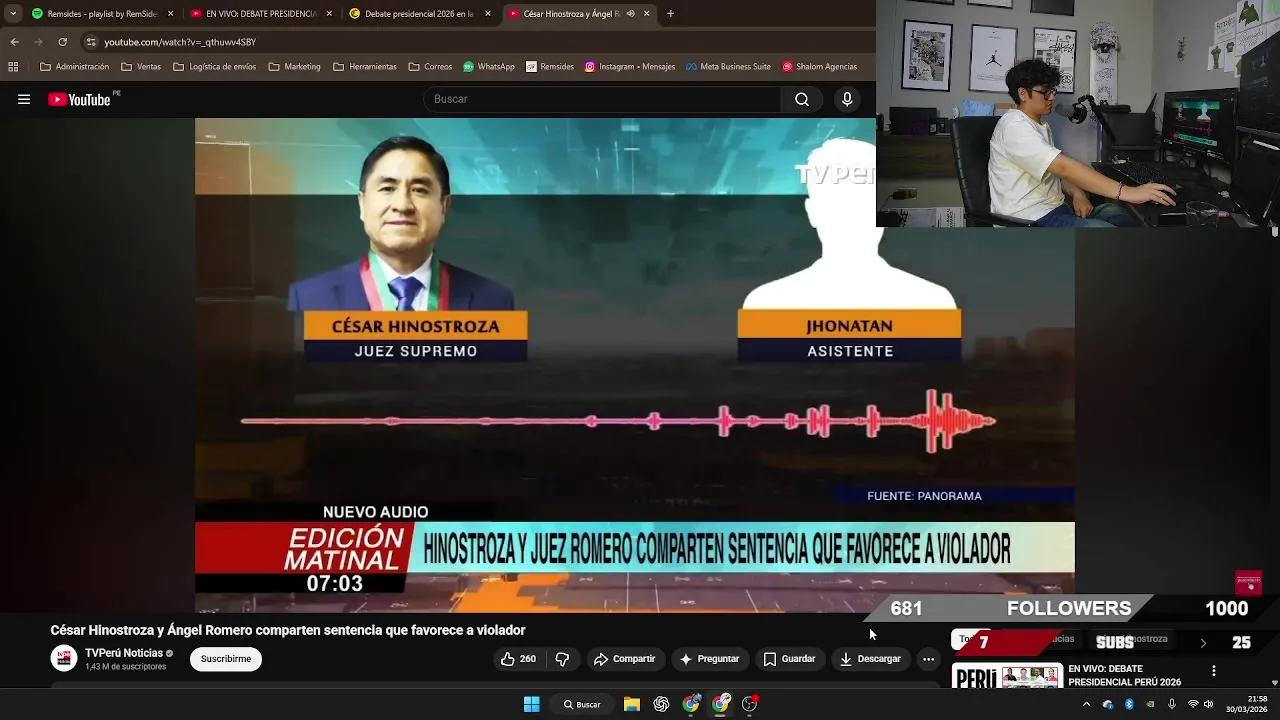Click the microphone icon in system tray
1280x720 pixels.
coord(1172,704)
